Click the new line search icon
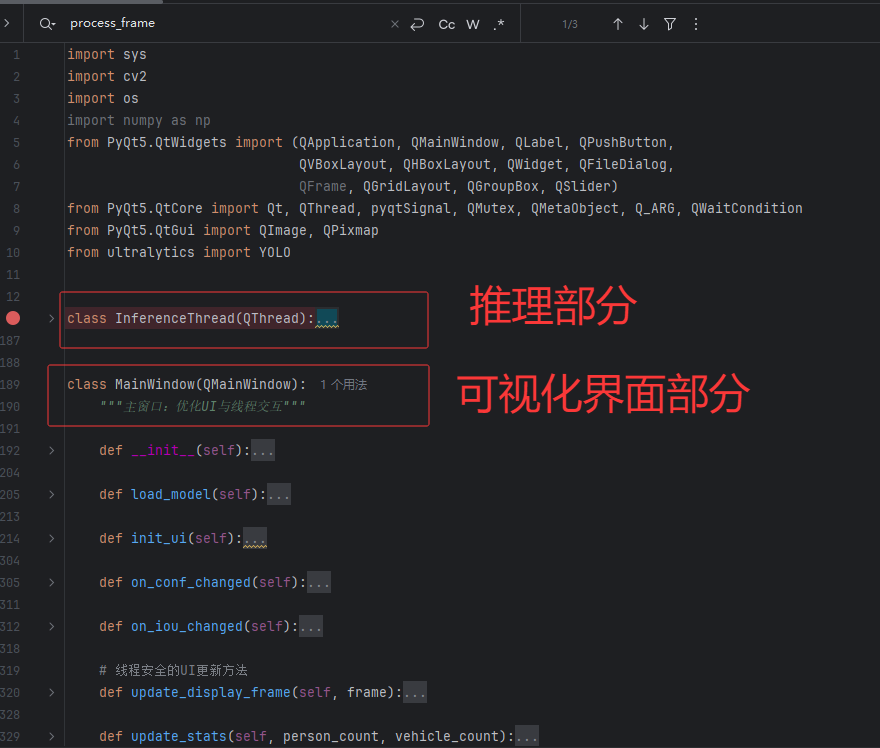The height and width of the screenshot is (748, 880). coord(417,24)
